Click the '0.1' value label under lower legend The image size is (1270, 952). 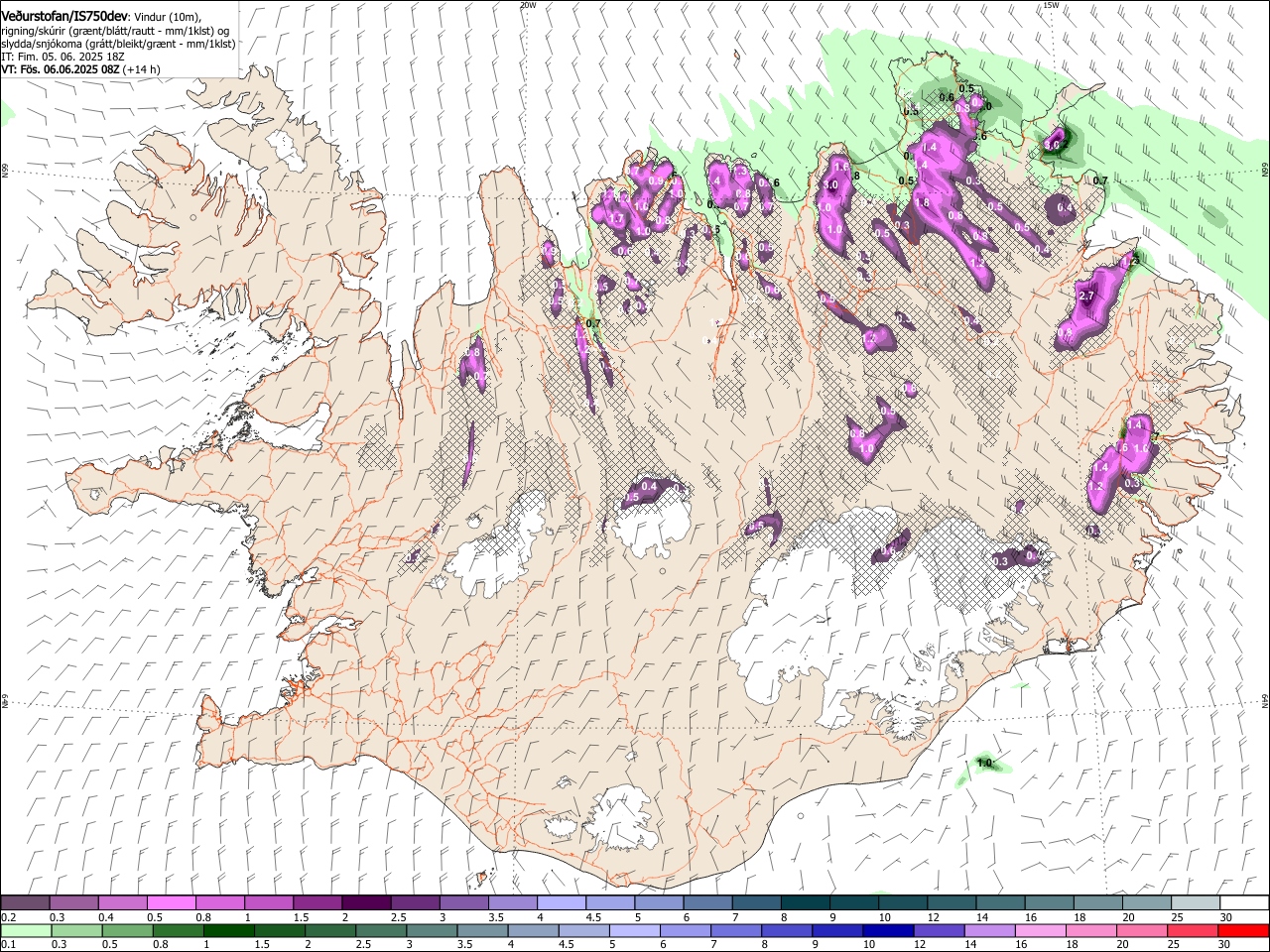pyautogui.click(x=9, y=944)
